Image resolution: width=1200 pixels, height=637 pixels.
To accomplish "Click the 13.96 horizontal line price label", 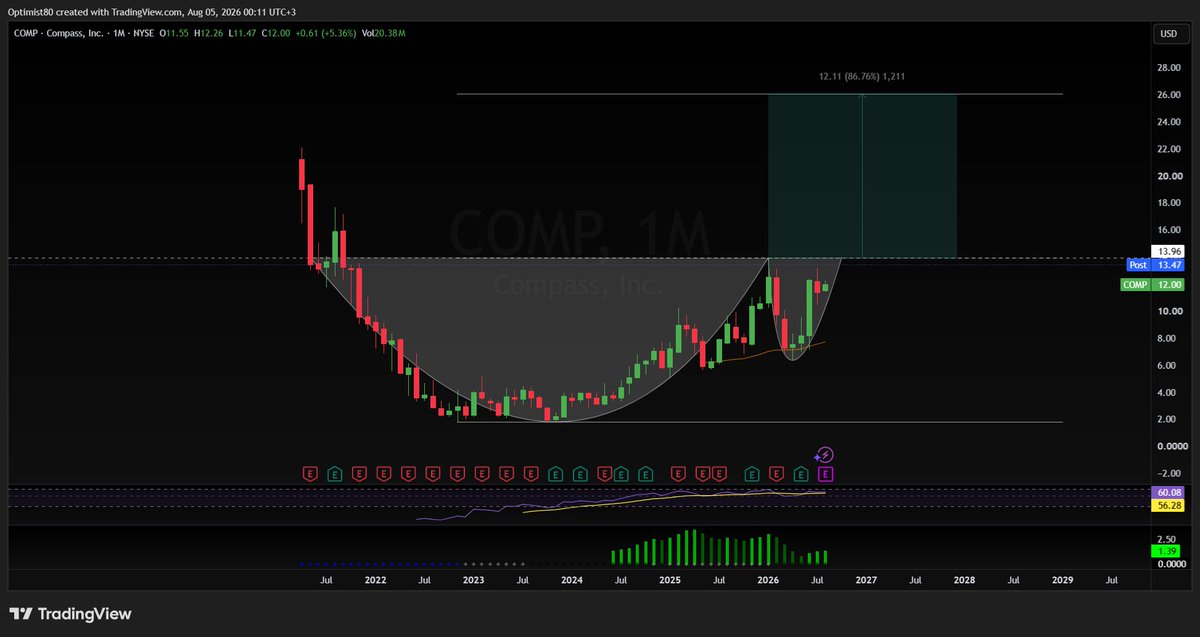I will tap(1168, 251).
